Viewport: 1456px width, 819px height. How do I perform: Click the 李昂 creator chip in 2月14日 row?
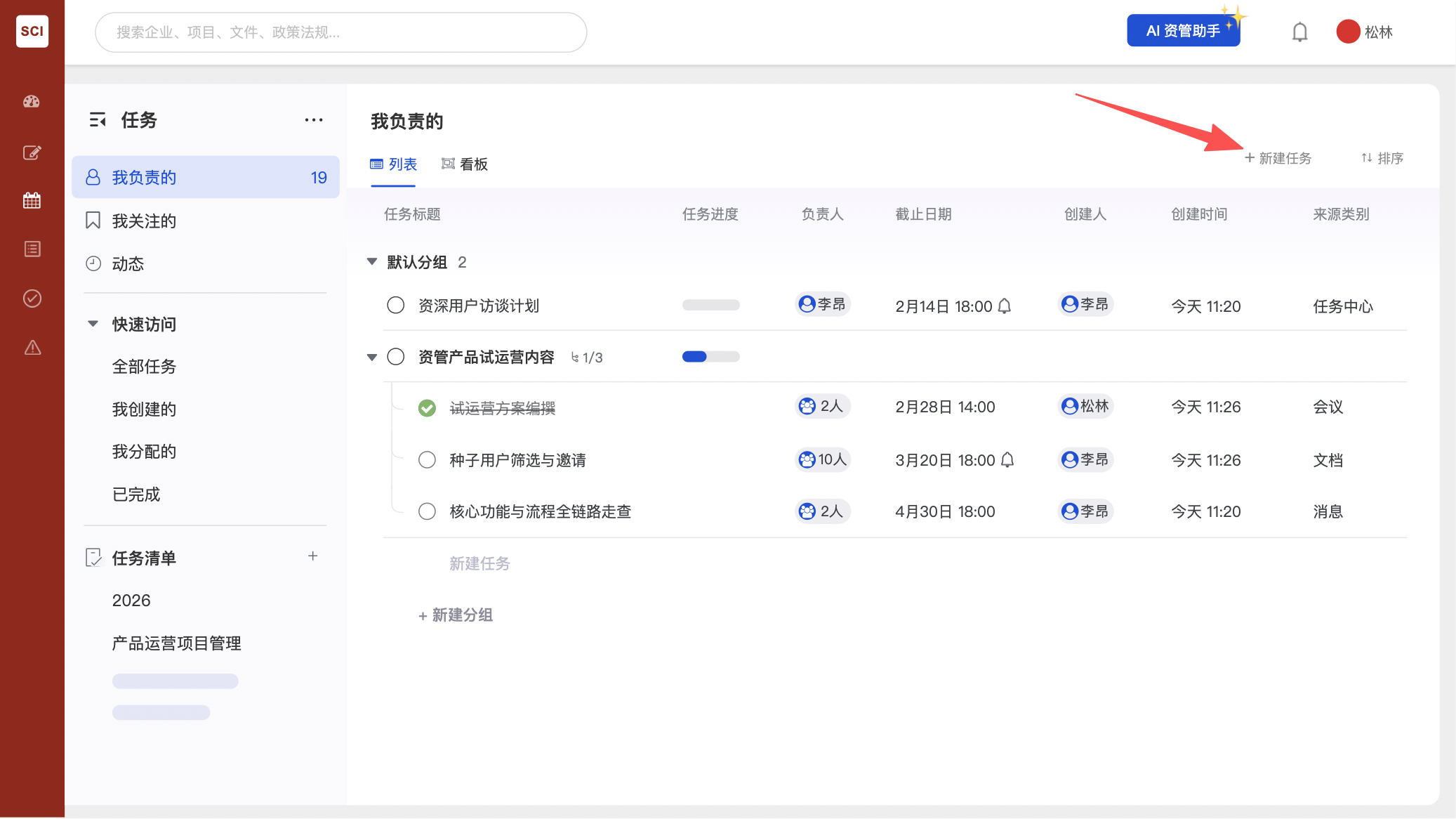pos(1085,304)
